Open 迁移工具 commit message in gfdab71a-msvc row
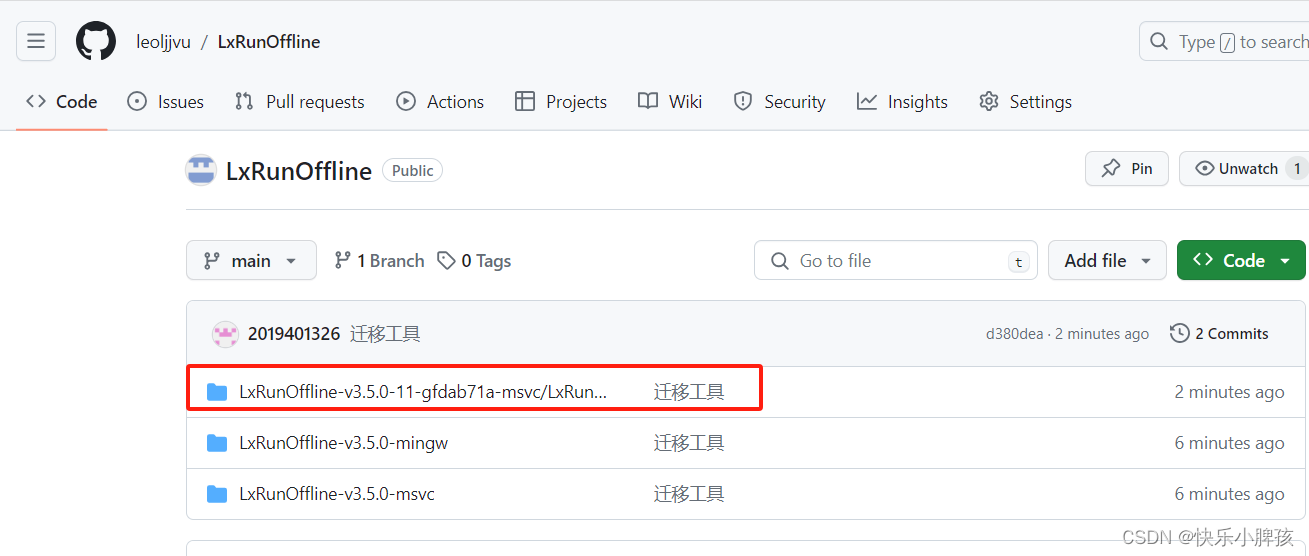This screenshot has height=556, width=1309. (689, 392)
